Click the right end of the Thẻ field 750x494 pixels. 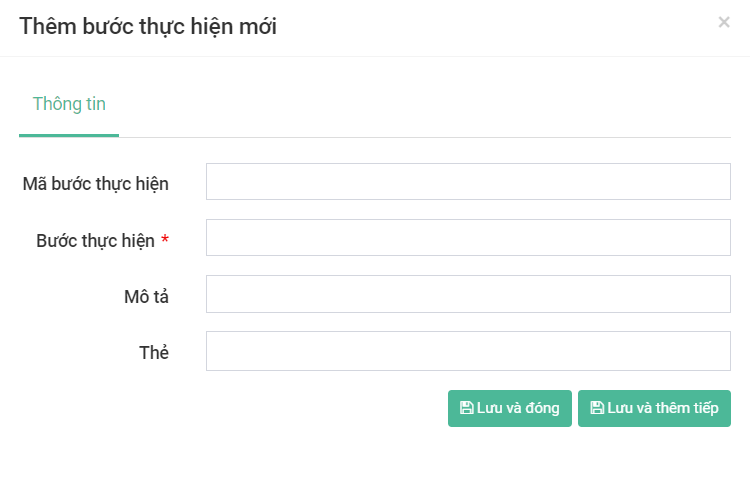tap(715, 351)
